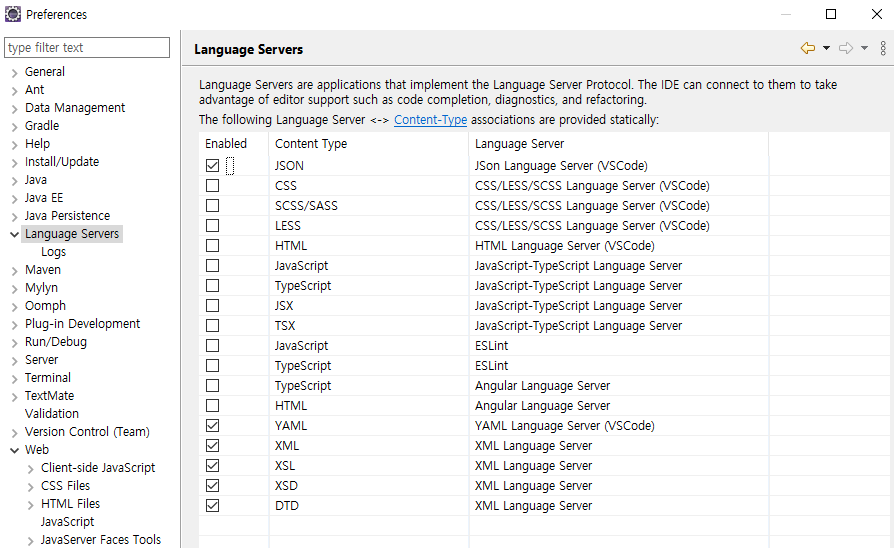Open the back history dropdown arrow
The height and width of the screenshot is (548, 894).
[x=826, y=48]
